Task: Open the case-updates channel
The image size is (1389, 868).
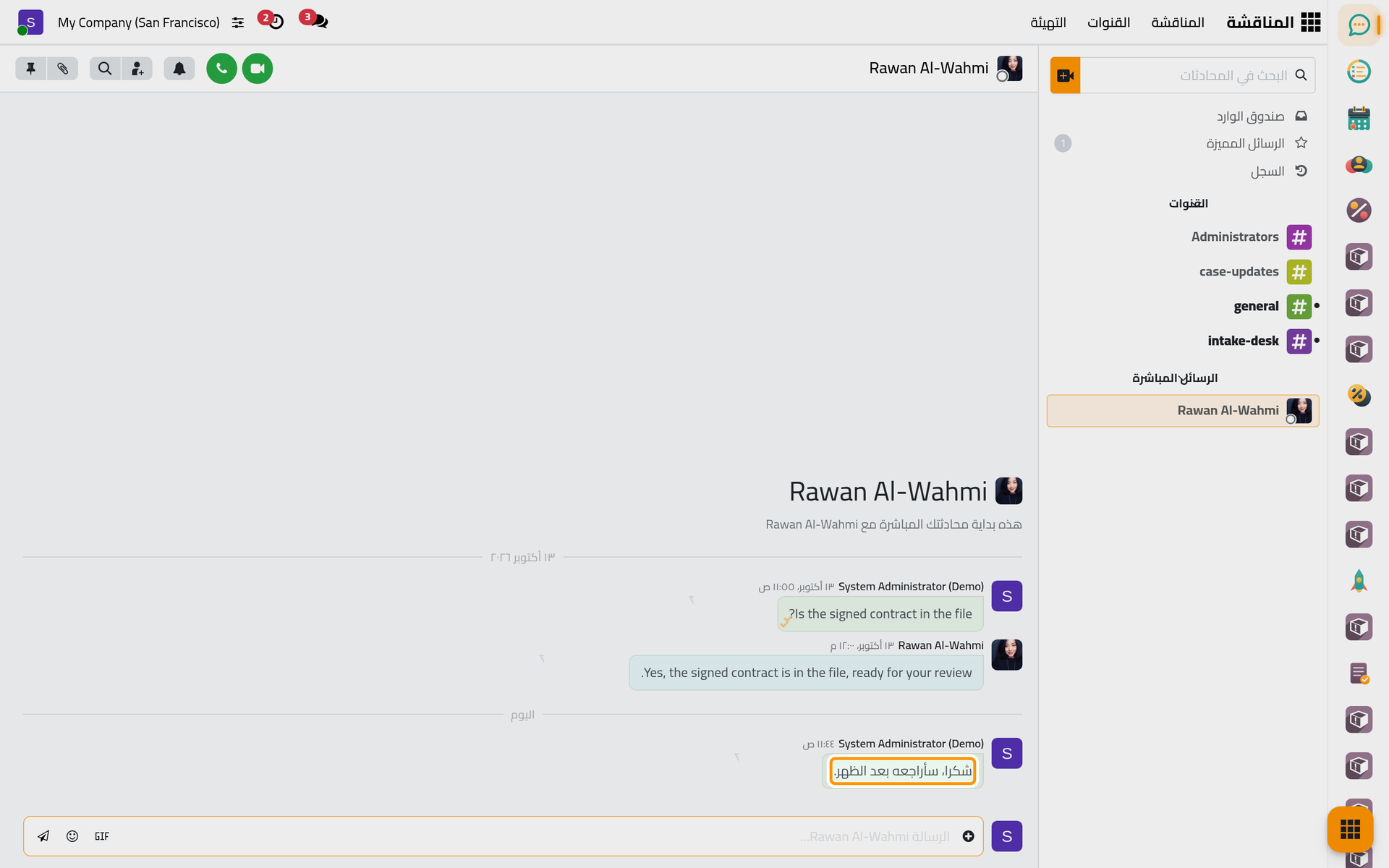Action: 1183,272
